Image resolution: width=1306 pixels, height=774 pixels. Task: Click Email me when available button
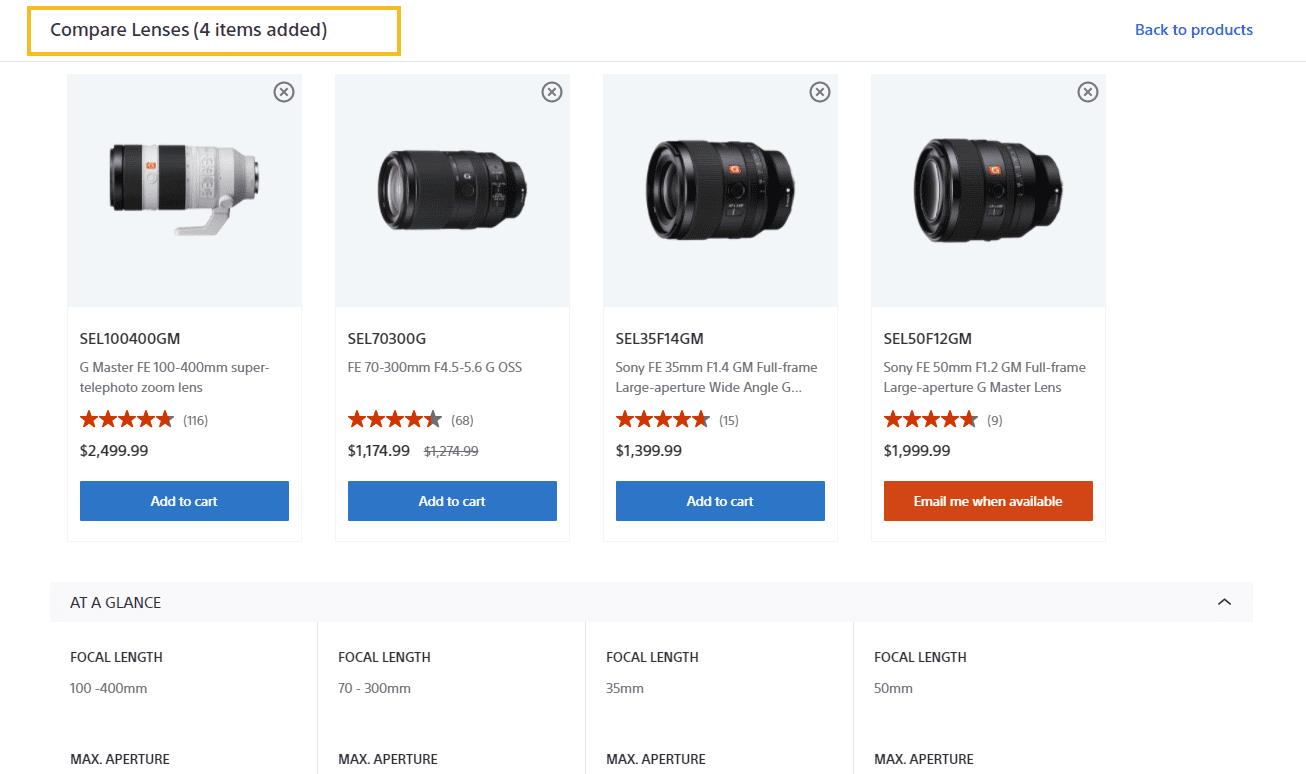(988, 501)
